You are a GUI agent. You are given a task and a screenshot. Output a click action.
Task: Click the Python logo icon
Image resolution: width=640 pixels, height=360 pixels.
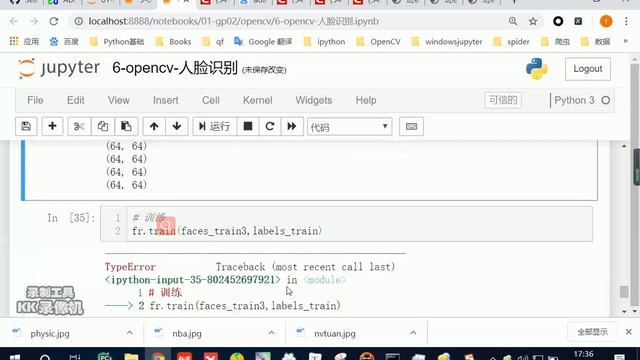[x=536, y=69]
